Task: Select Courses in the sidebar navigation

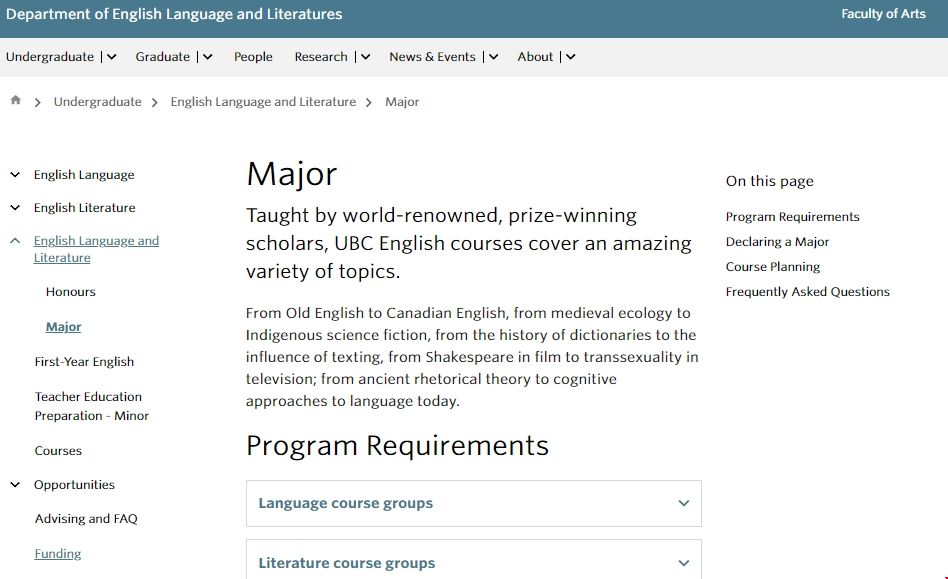Action: pos(58,450)
